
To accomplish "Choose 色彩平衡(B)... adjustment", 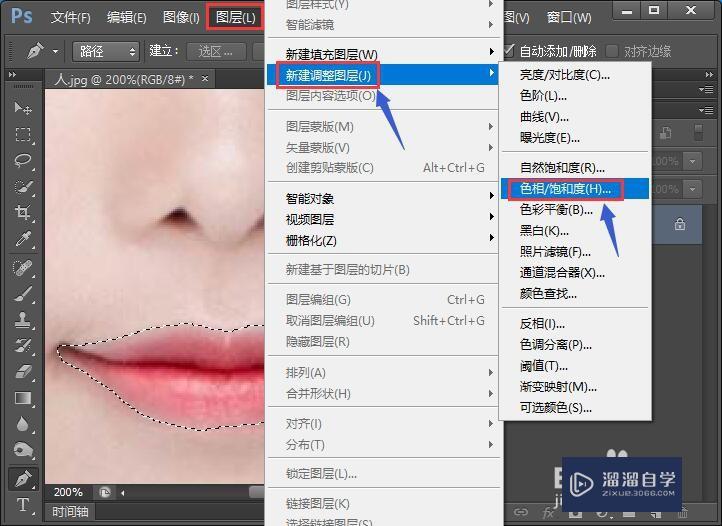I will pyautogui.click(x=575, y=210).
